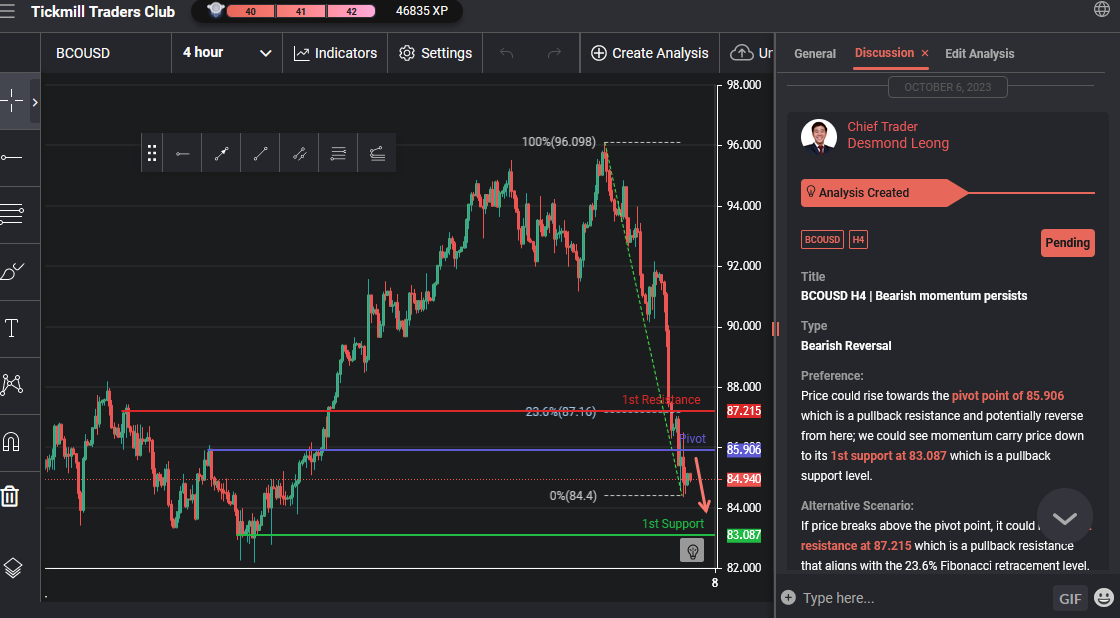Open the emoji picker
Screen dimensions: 1120x618
1104,598
